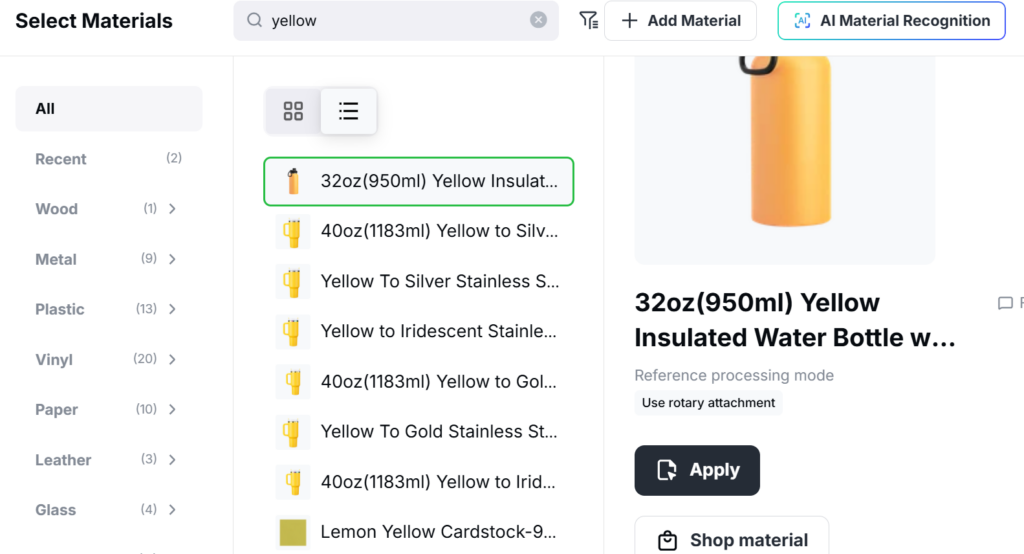
Task: Open the Recent category
Action: (108, 159)
